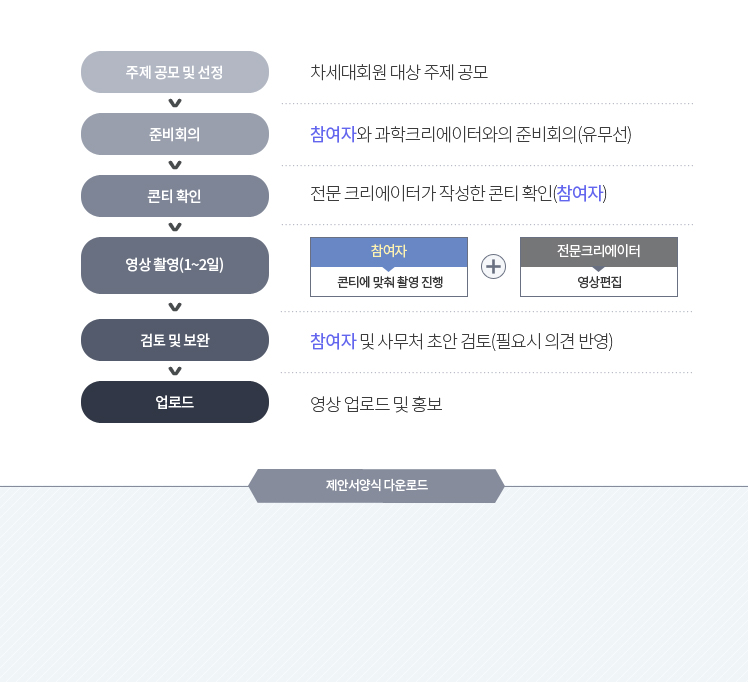Click chevron arrow below 콘티 확인

(x=175, y=227)
